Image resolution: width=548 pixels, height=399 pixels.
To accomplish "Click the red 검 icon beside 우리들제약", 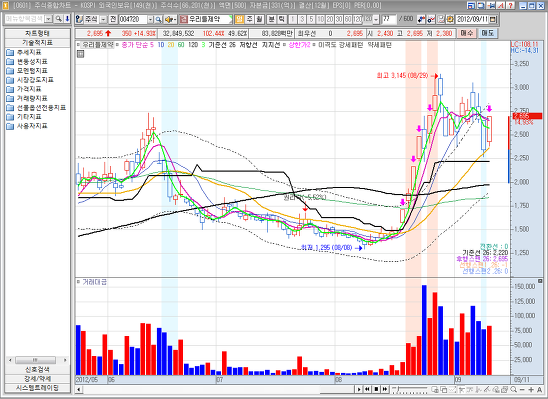I will 184,20.
